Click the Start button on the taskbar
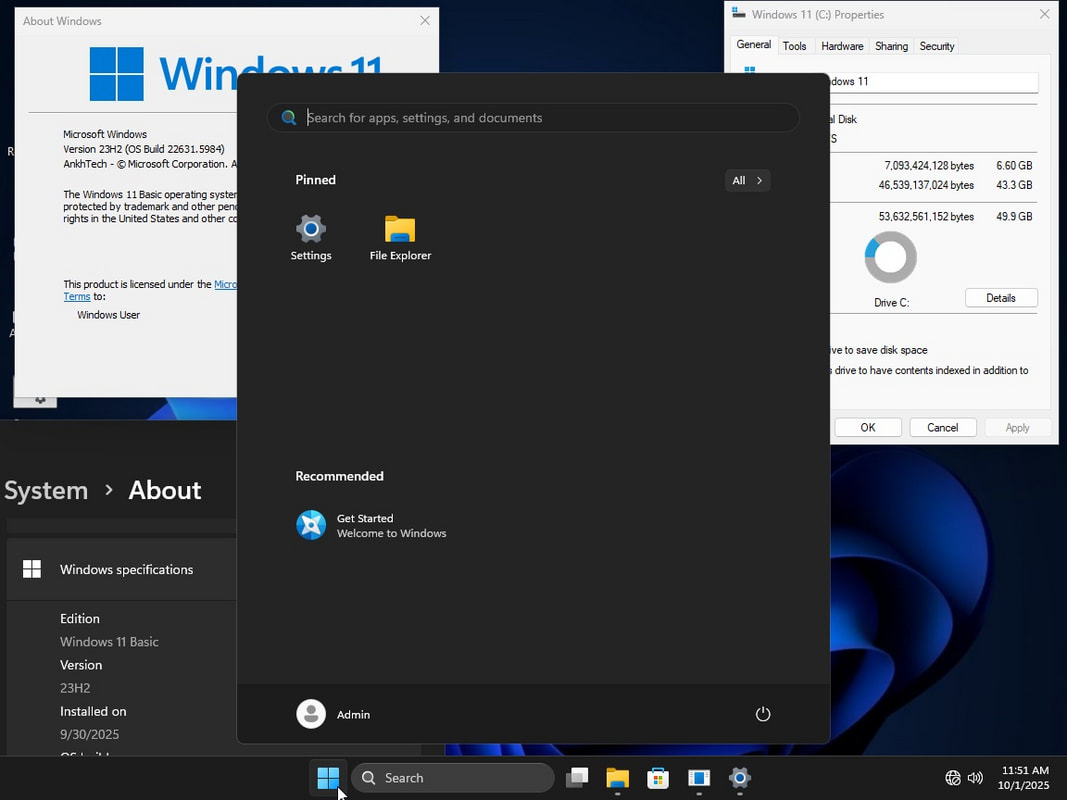The image size is (1067, 800). click(x=328, y=778)
